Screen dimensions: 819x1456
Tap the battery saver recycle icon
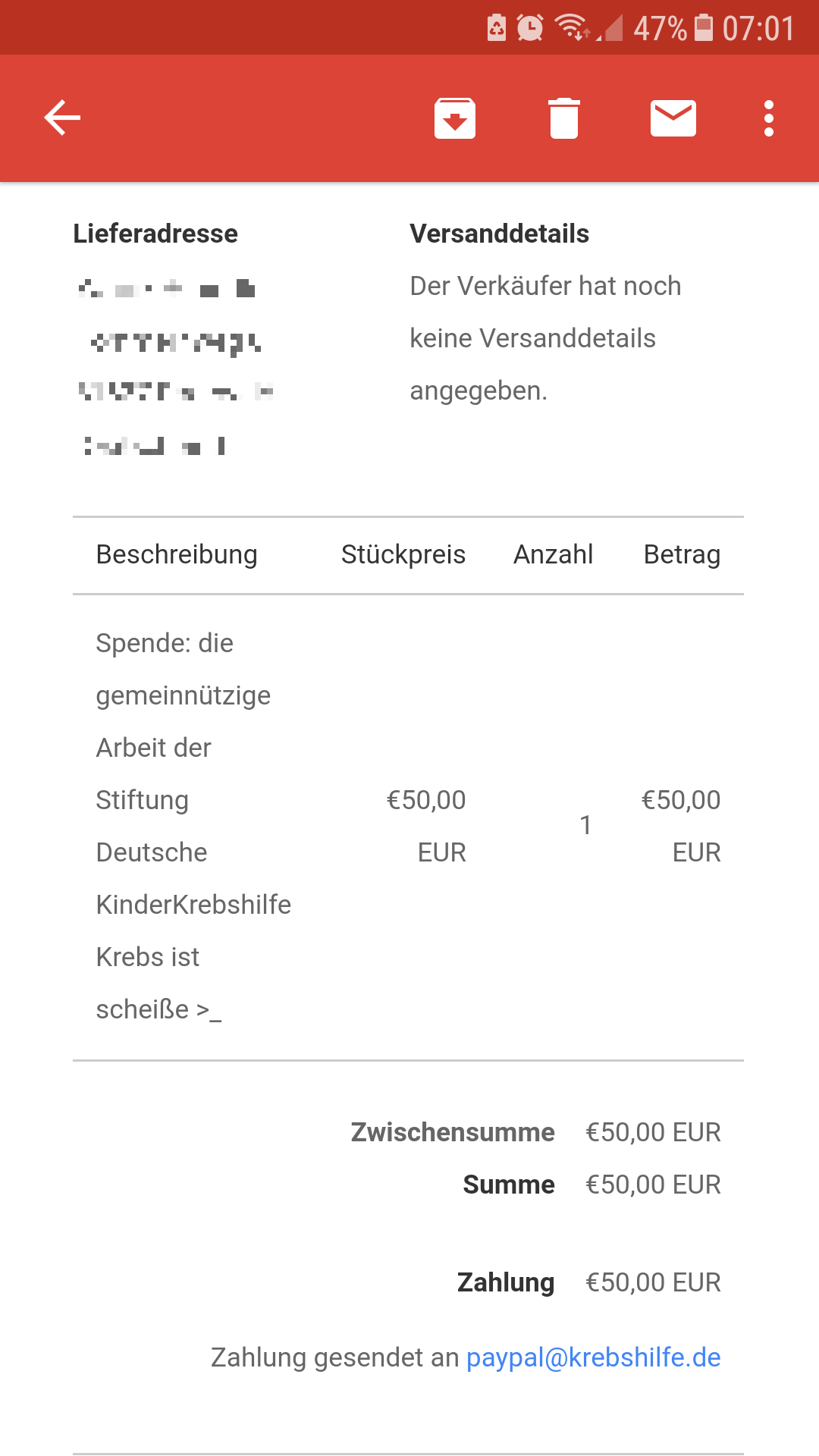(x=497, y=28)
